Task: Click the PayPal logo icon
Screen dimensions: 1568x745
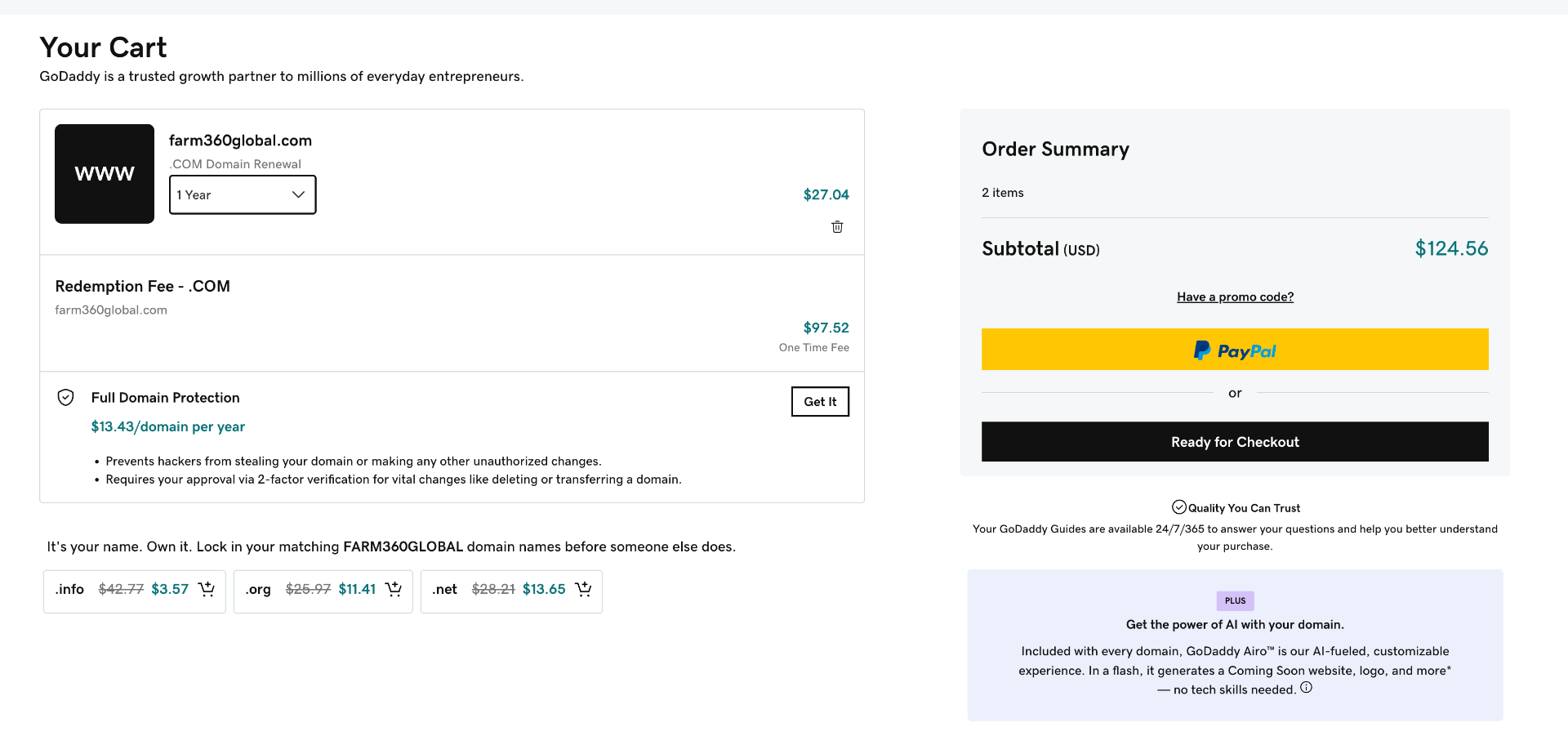Action: pos(1201,350)
